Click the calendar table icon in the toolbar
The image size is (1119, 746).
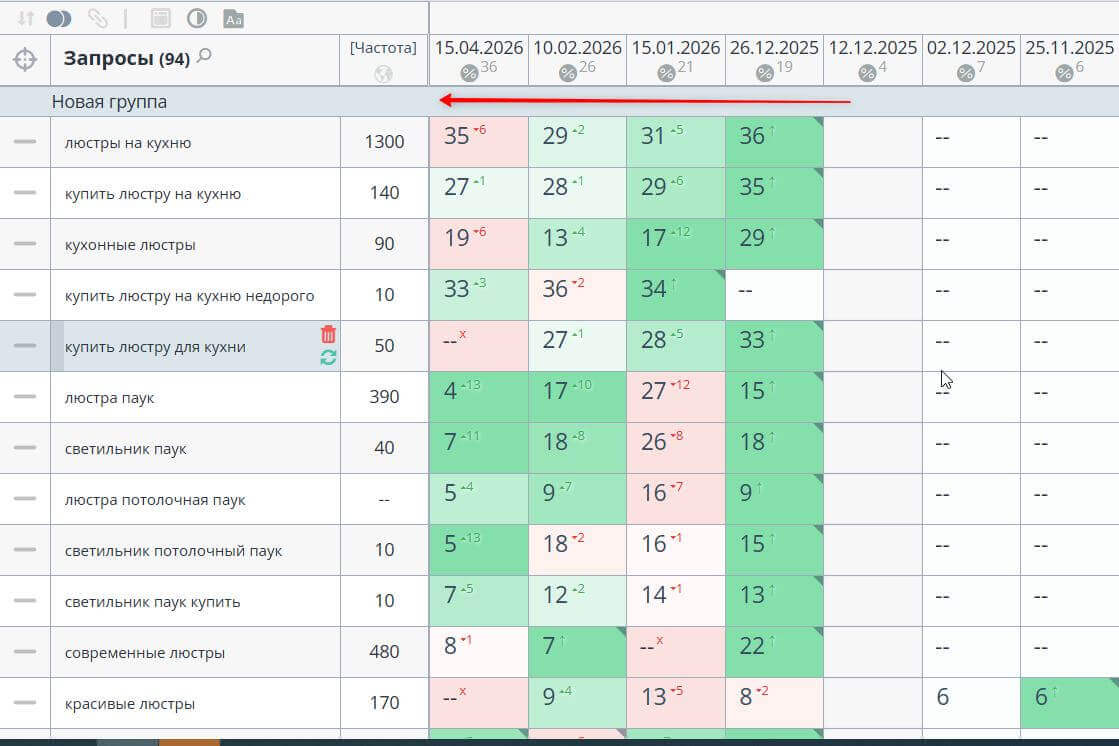(159, 18)
